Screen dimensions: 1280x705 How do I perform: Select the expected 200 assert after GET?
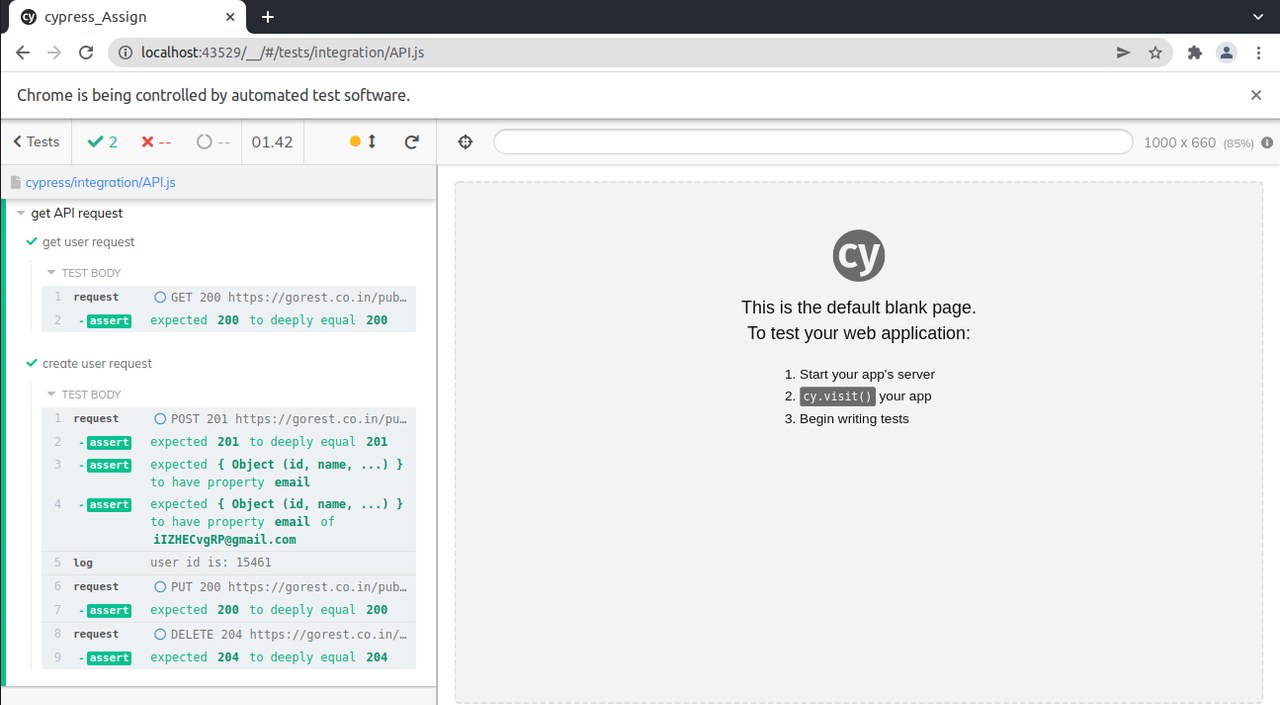(228, 320)
